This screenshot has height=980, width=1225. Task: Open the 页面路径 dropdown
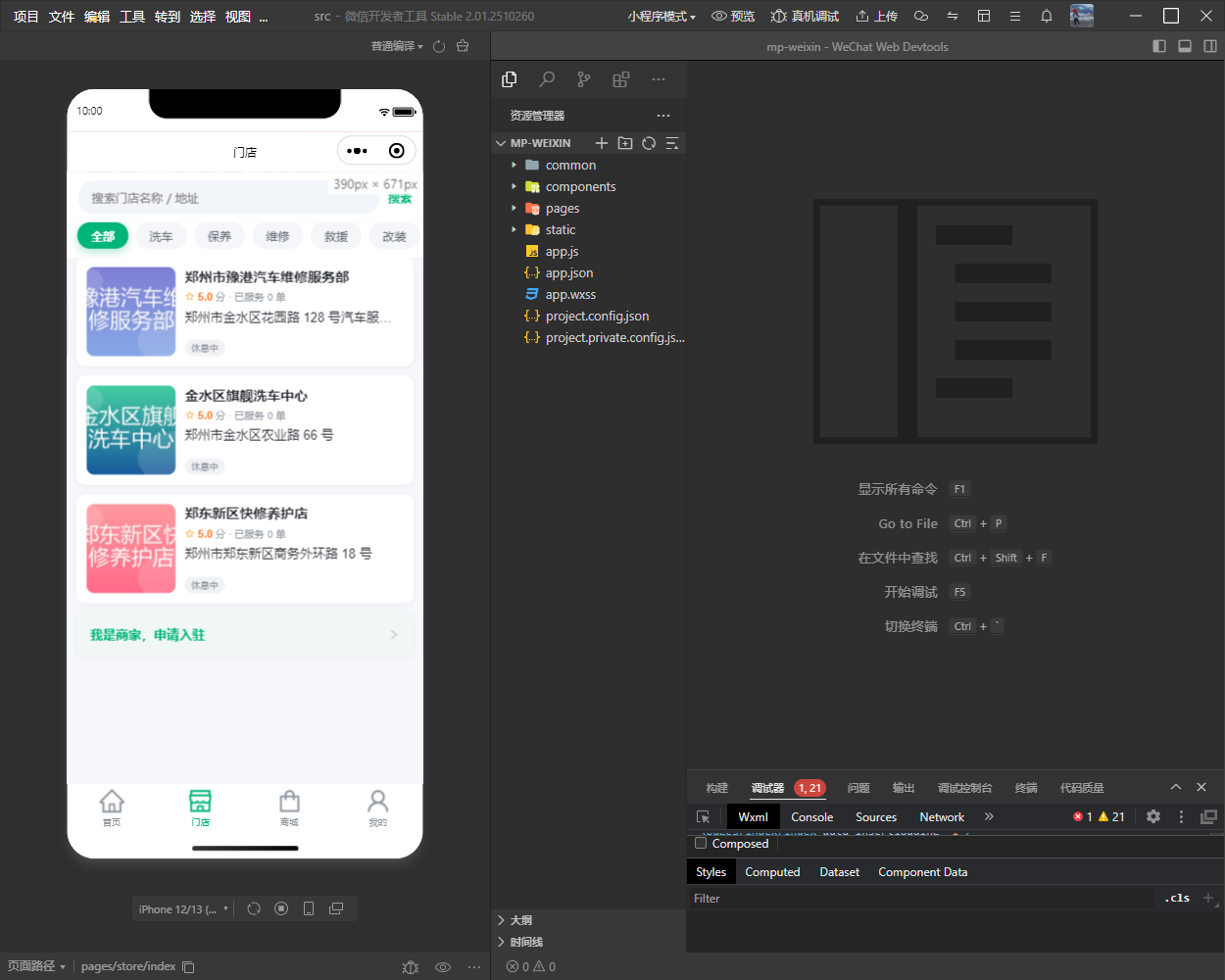pyautogui.click(x=36, y=966)
